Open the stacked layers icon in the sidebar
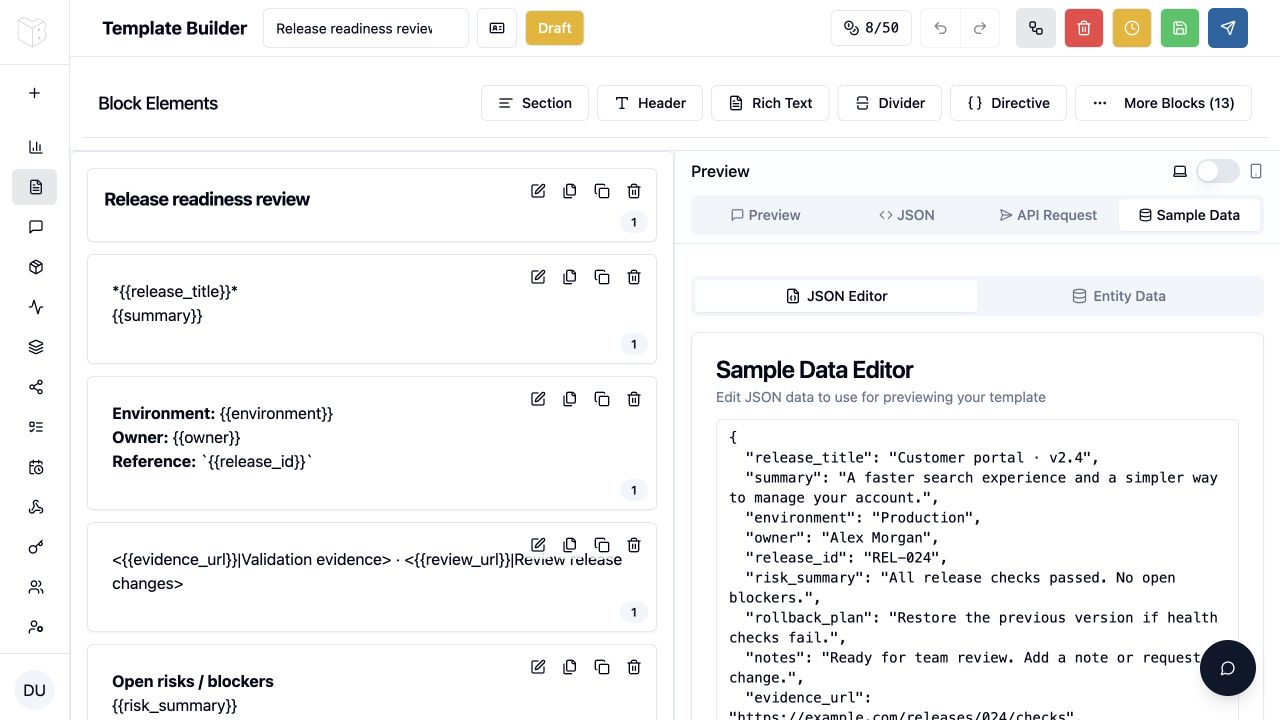 tap(36, 347)
